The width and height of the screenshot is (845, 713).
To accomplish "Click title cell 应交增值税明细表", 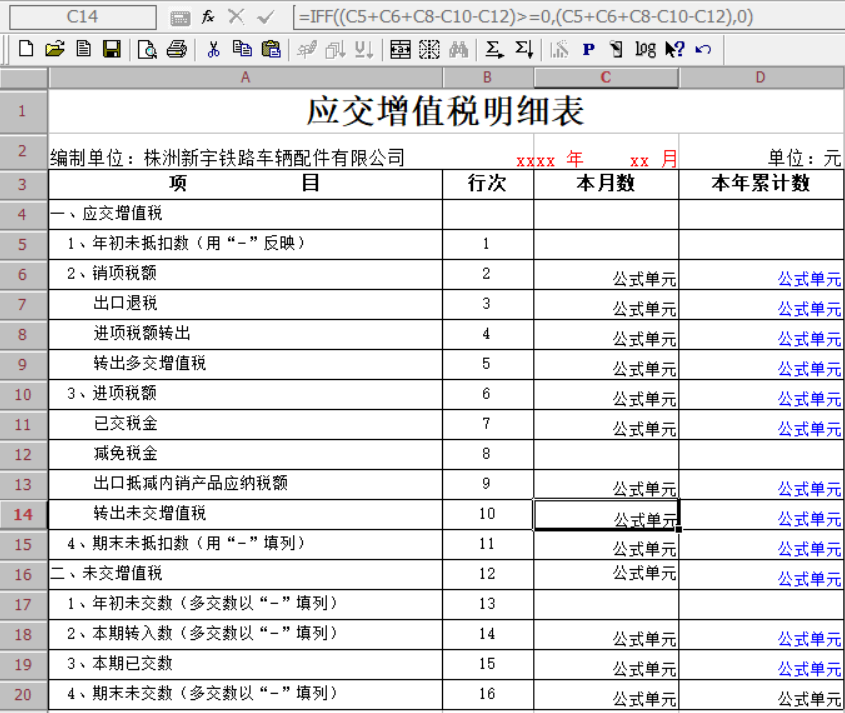I will click(x=446, y=111).
